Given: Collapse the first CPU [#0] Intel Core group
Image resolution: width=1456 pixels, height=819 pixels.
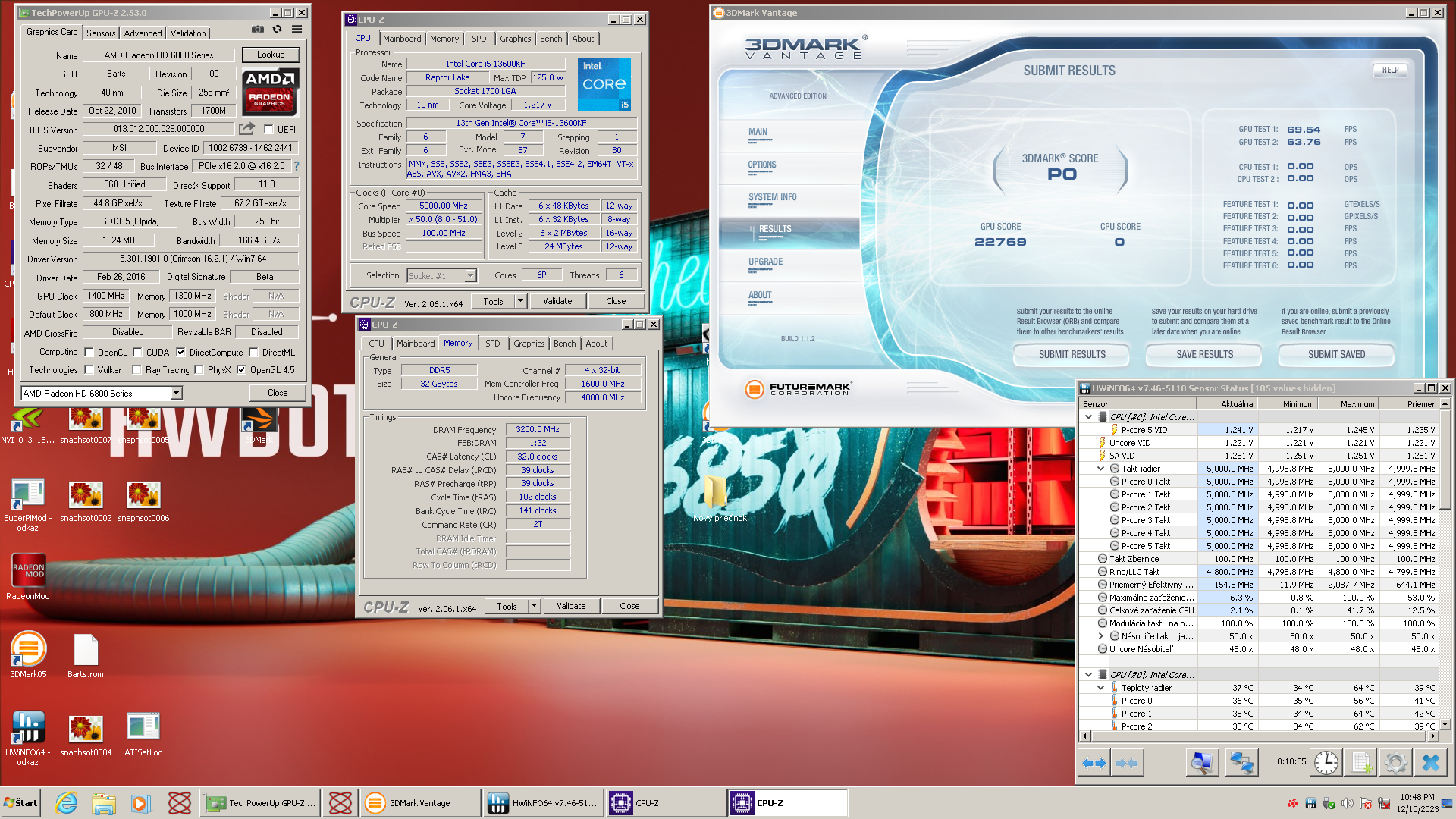Looking at the screenshot, I should point(1088,417).
